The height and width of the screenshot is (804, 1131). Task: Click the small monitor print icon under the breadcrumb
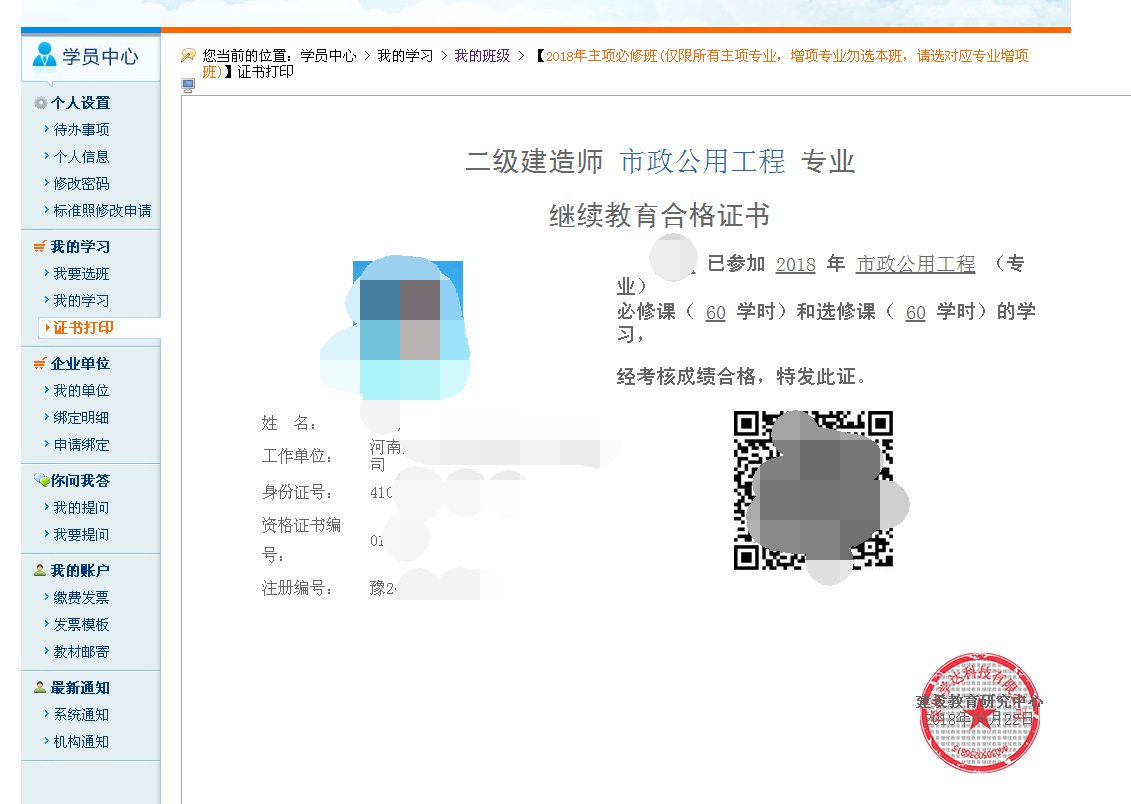[188, 86]
